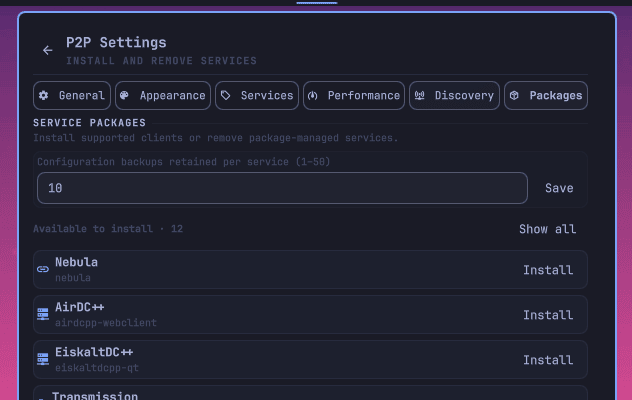This screenshot has width=632, height=400.
Task: Switch to the Appearance tab
Action: [163, 96]
